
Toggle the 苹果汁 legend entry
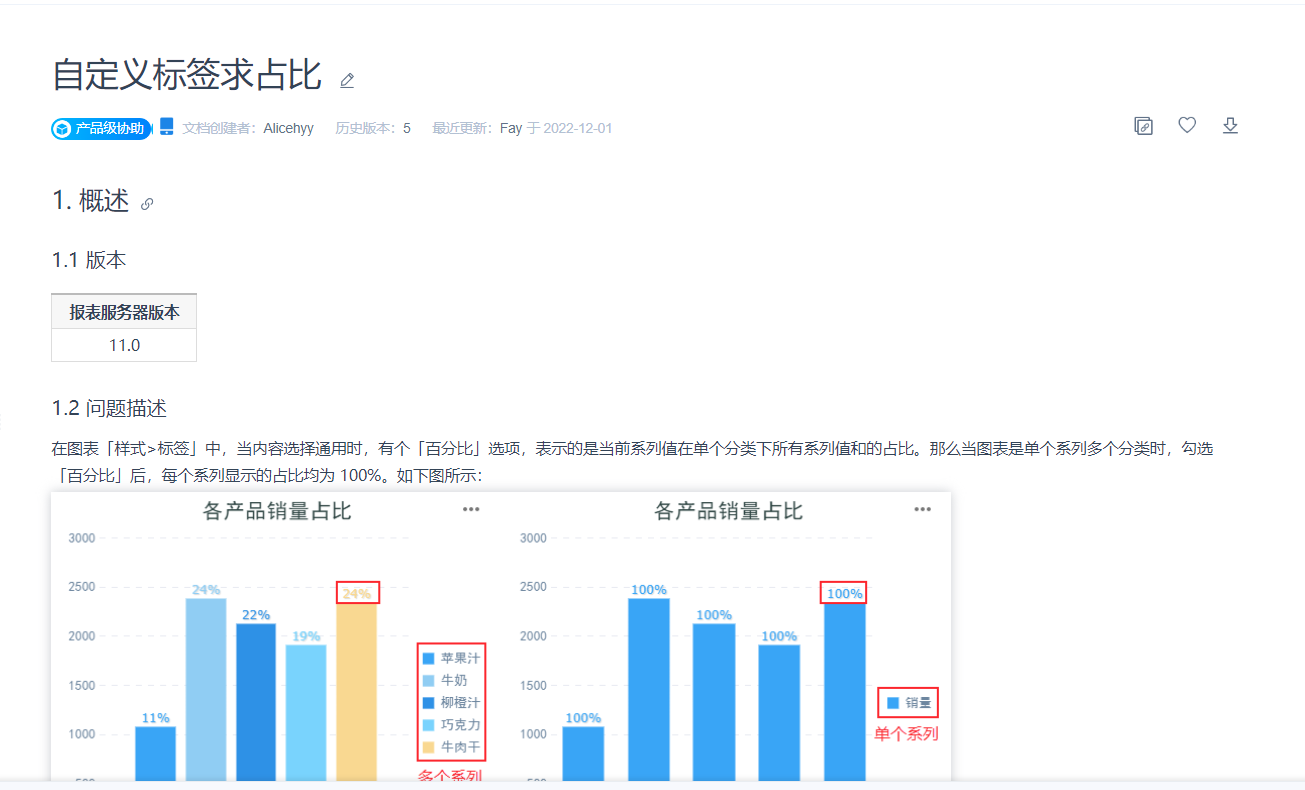click(451, 658)
